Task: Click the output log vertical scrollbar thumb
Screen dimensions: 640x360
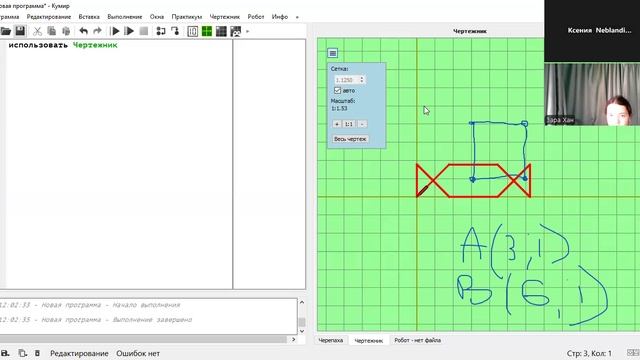Action: pos(302,322)
